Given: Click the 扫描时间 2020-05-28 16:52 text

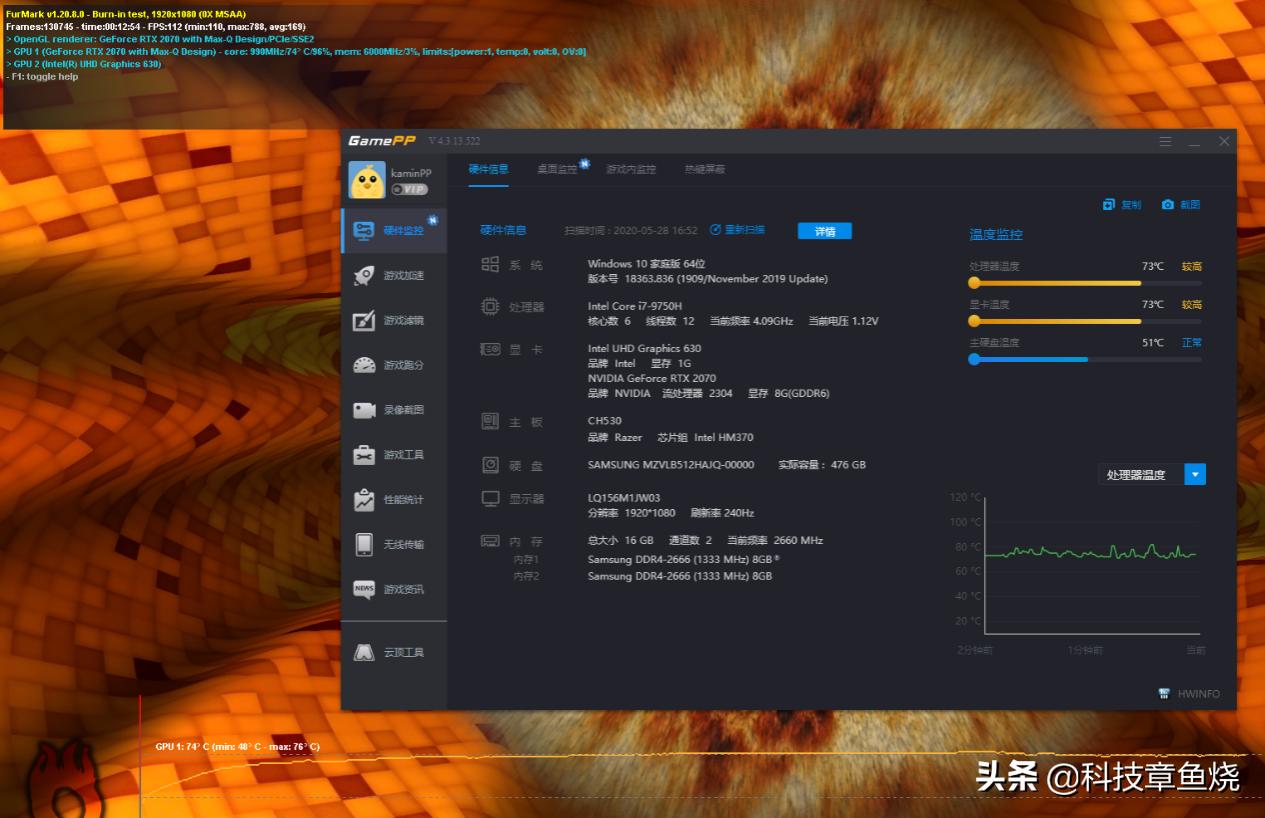Looking at the screenshot, I should click(631, 230).
